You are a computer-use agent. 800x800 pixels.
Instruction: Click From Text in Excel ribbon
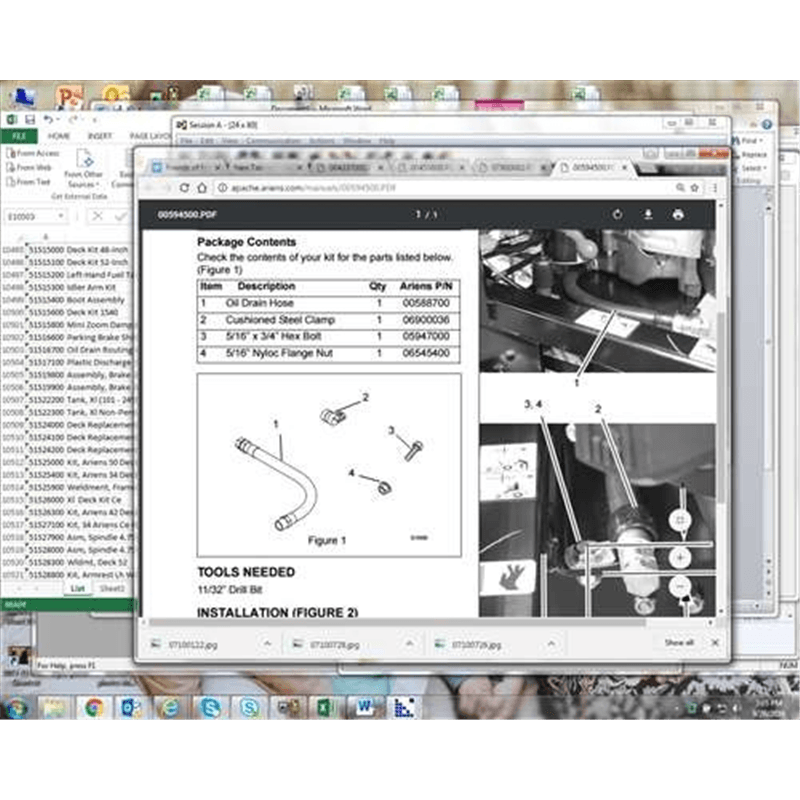[29, 182]
